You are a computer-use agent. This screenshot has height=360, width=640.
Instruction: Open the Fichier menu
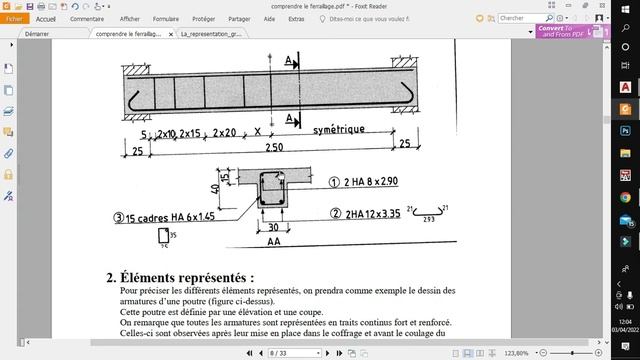tap(14, 19)
